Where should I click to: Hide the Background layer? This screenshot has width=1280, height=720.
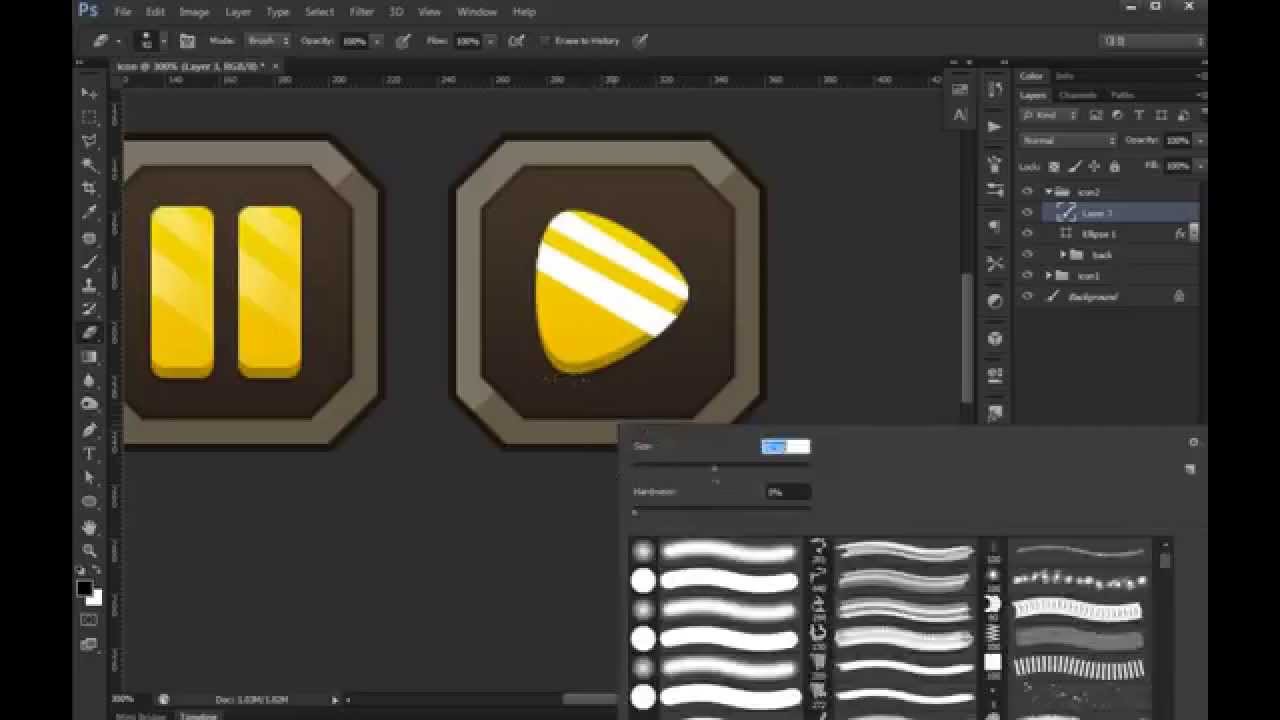pyautogui.click(x=1027, y=297)
